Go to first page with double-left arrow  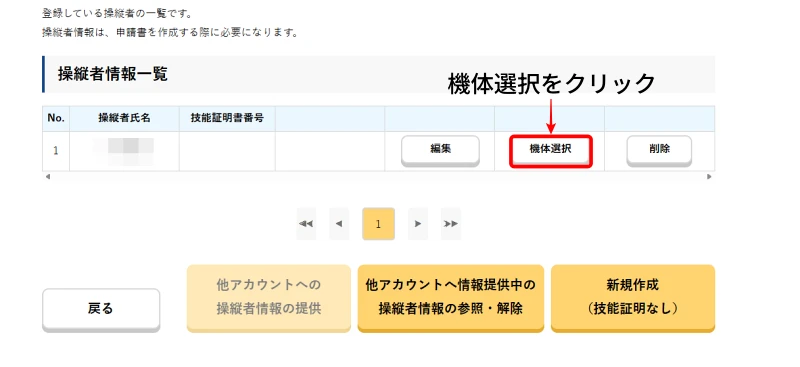point(306,224)
